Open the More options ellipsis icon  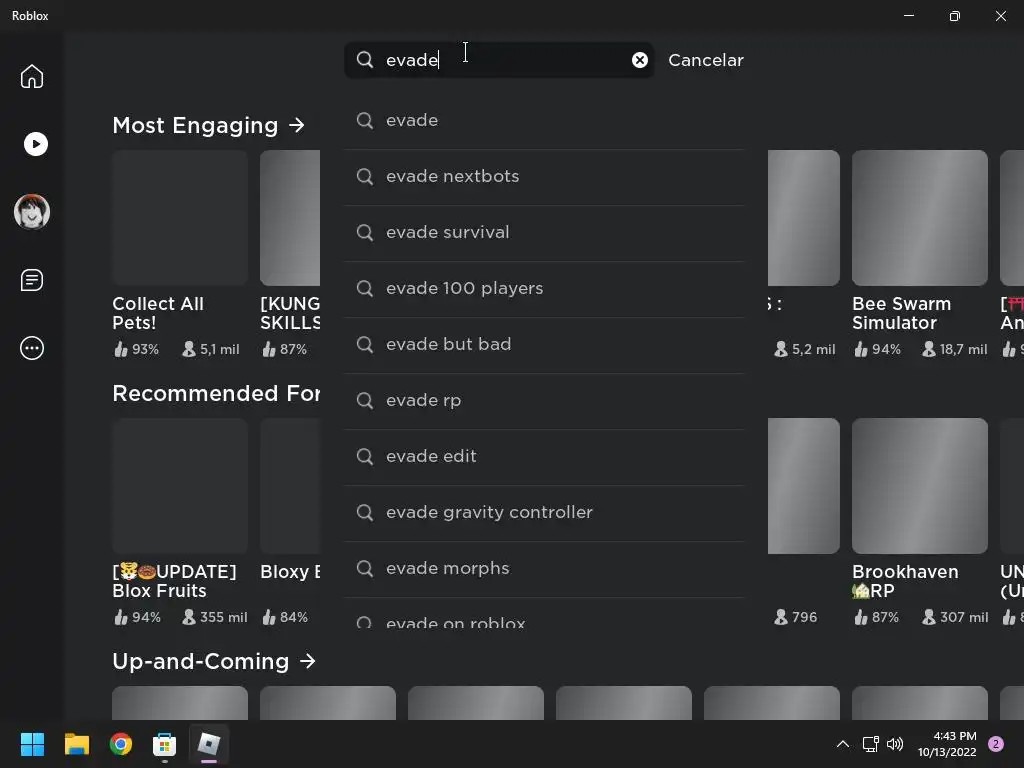(x=31, y=348)
